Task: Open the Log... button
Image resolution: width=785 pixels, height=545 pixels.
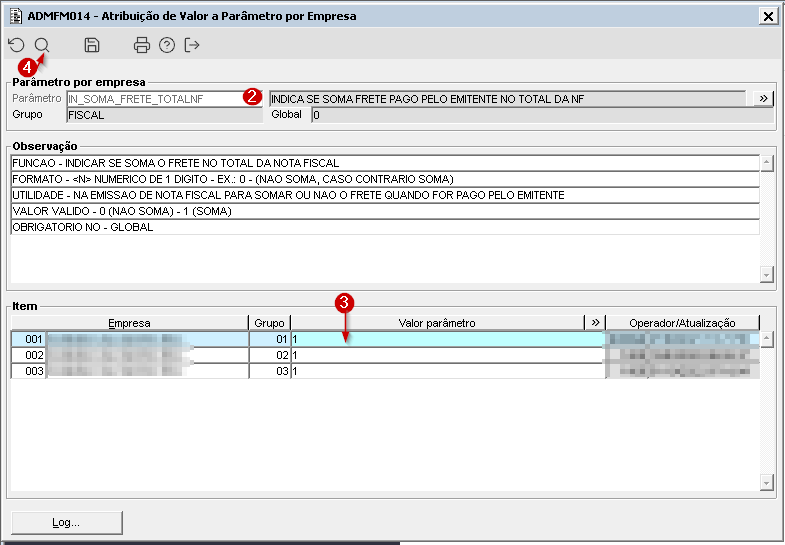Action: [67, 522]
